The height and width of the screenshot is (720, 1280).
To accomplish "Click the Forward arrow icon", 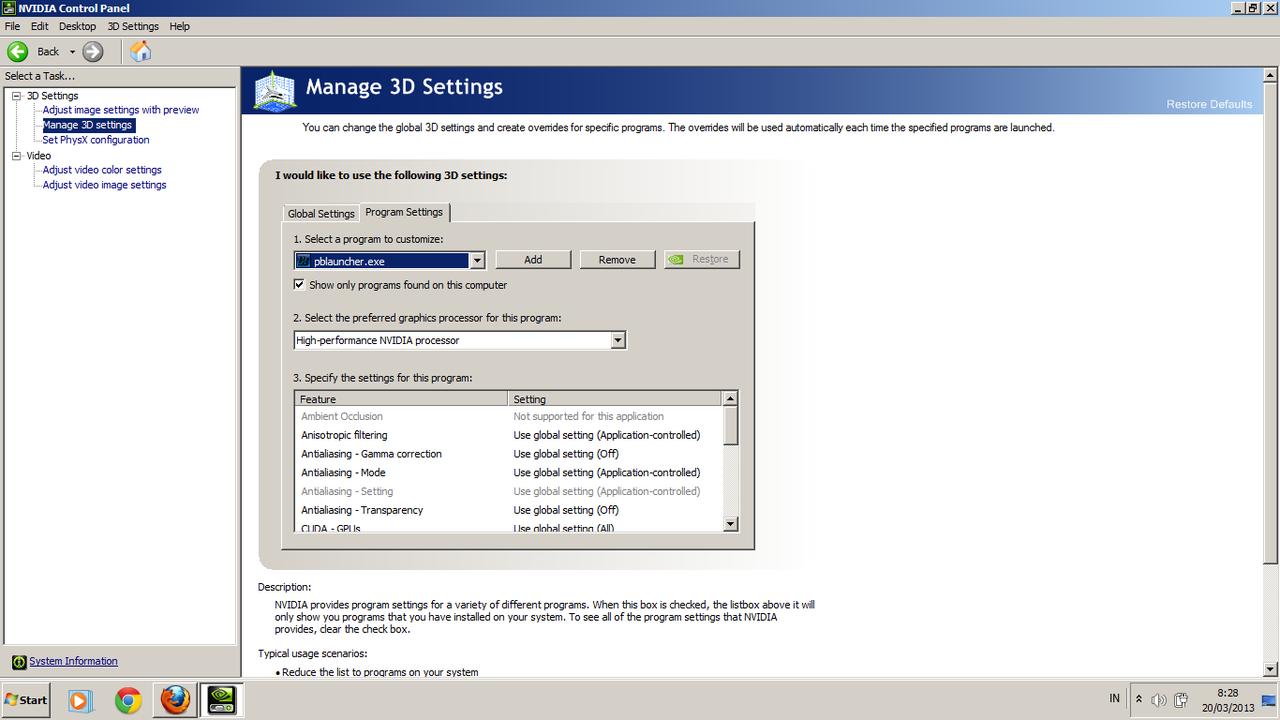I will [93, 51].
